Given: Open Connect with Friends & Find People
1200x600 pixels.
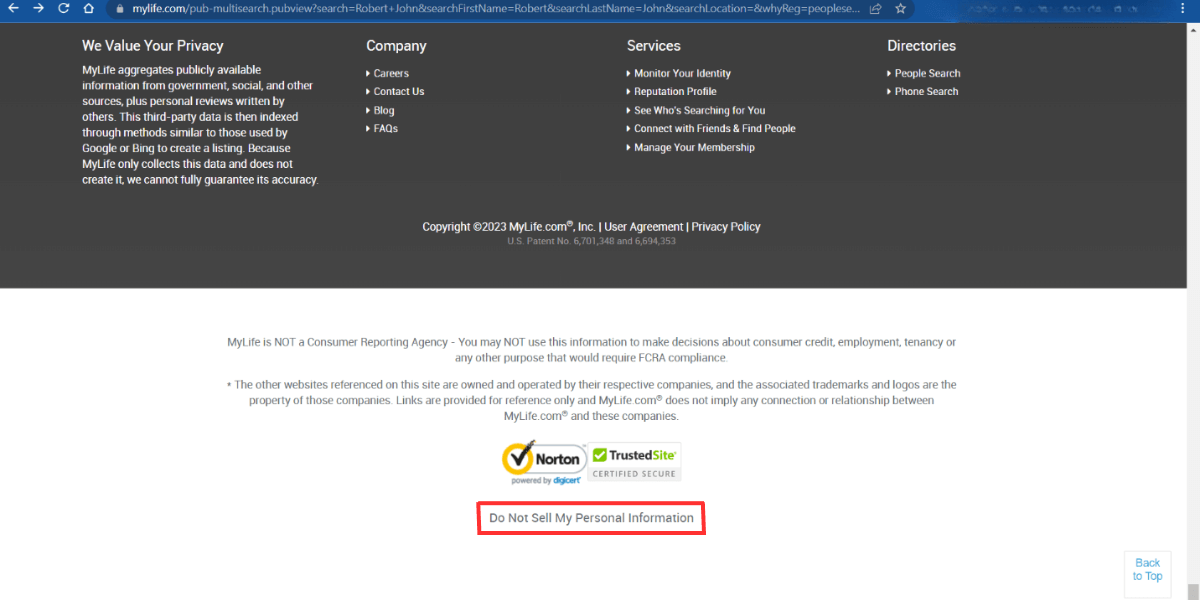Looking at the screenshot, I should [x=715, y=128].
